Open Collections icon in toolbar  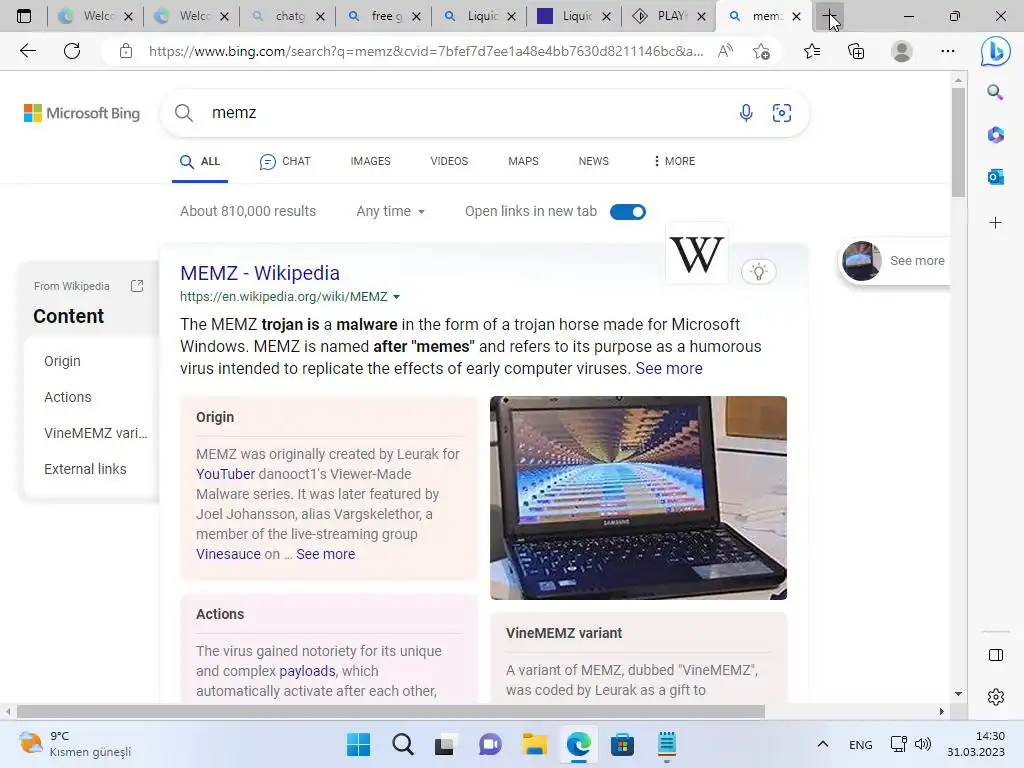tap(856, 51)
